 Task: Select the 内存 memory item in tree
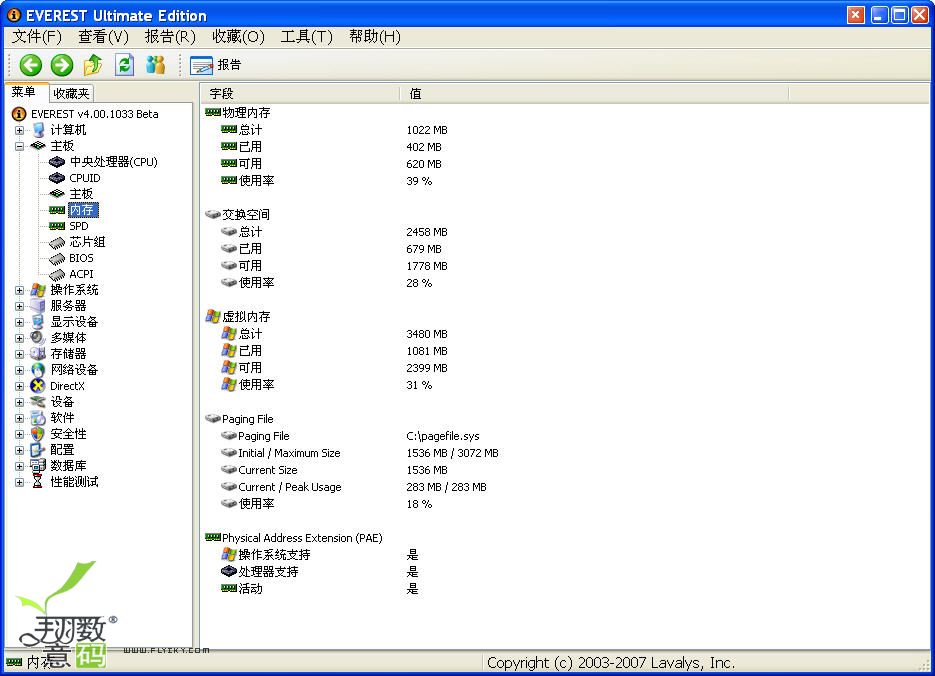[82, 210]
